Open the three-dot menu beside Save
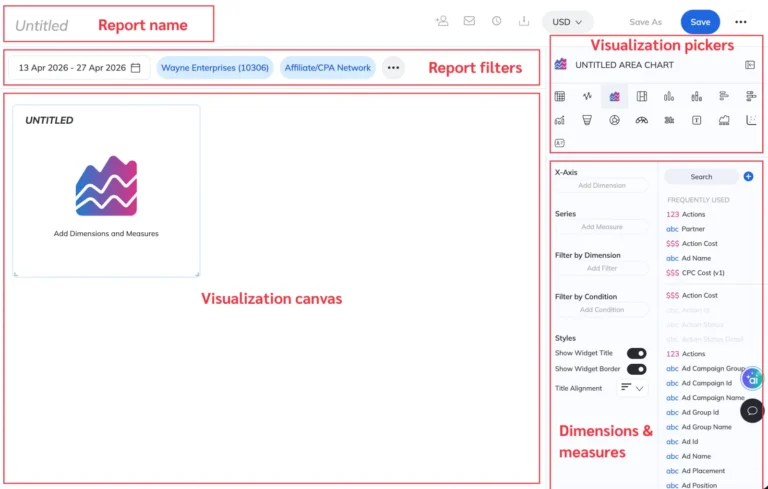Screen dimensions: 768x489 pyautogui.click(x=741, y=22)
